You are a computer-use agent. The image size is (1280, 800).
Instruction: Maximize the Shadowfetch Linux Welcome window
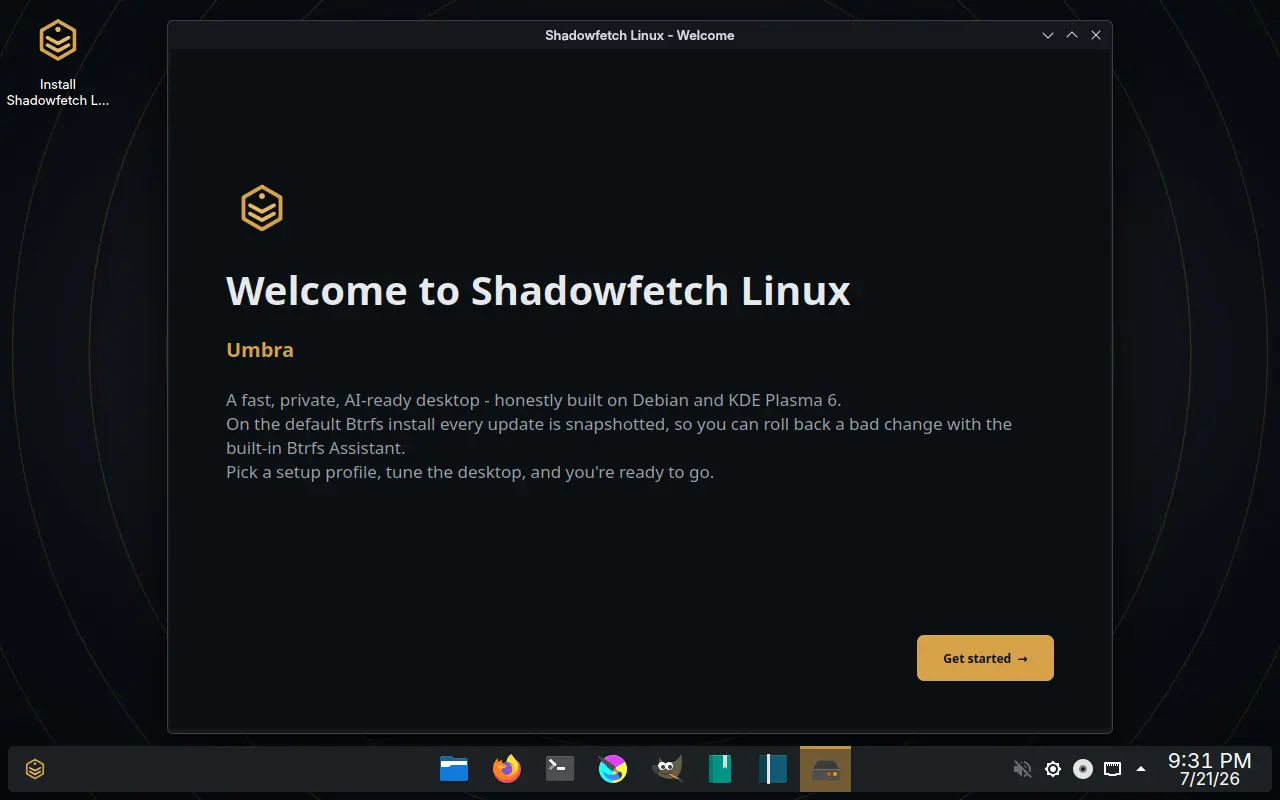pos(1072,35)
